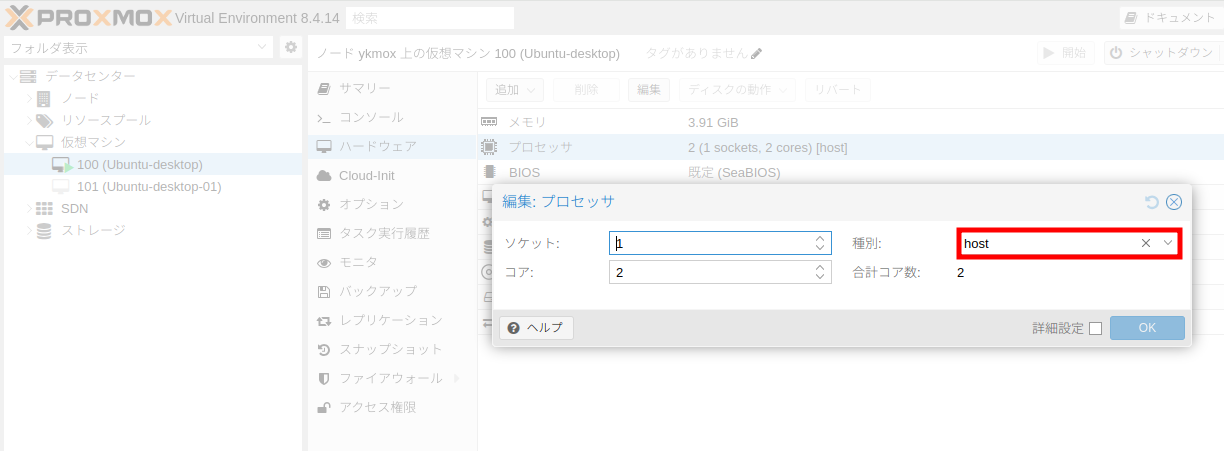Expand the ノード tree arrow
Screen dimensions: 1224x451
tap(28, 98)
